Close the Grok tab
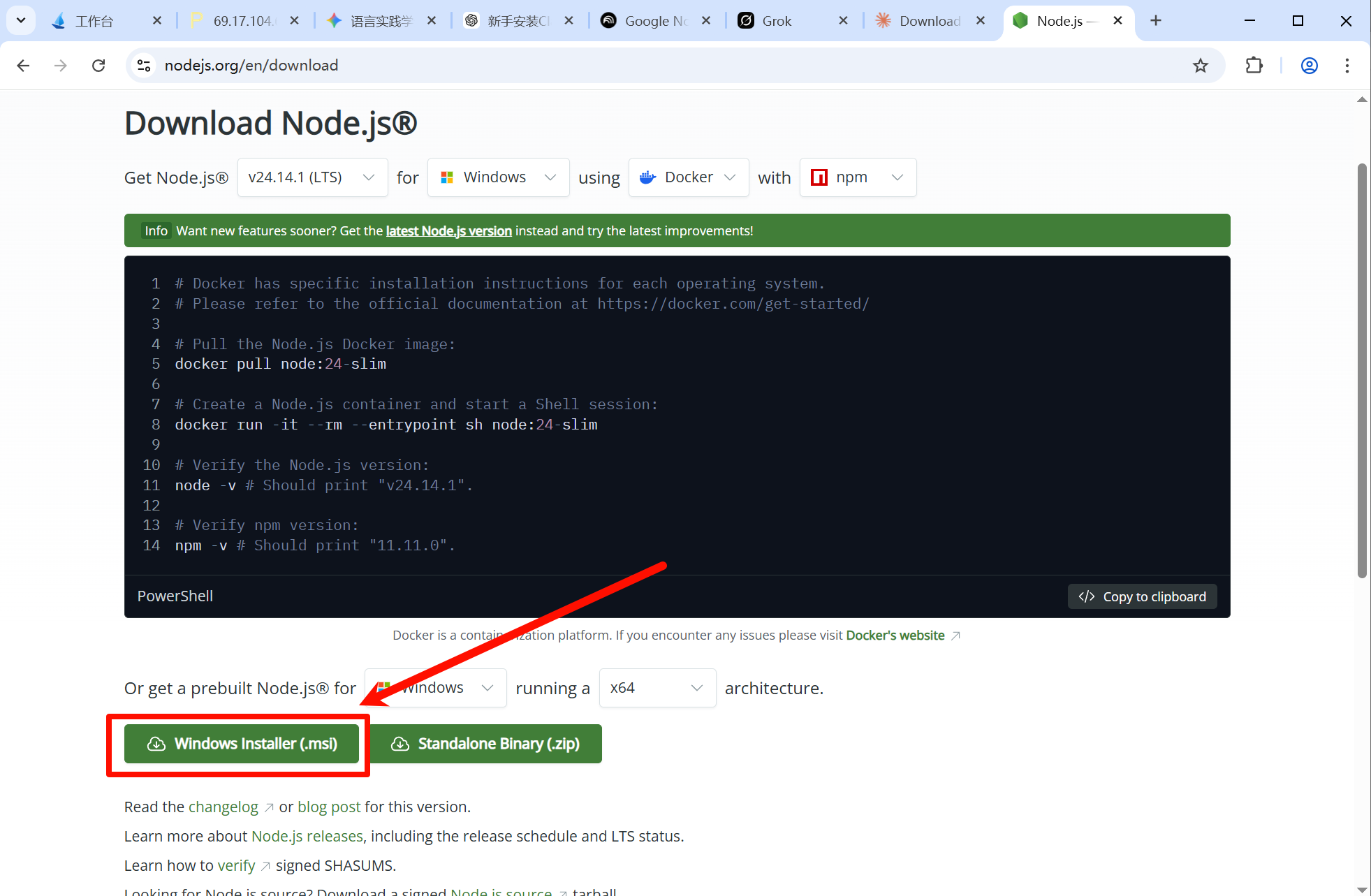 (x=843, y=21)
